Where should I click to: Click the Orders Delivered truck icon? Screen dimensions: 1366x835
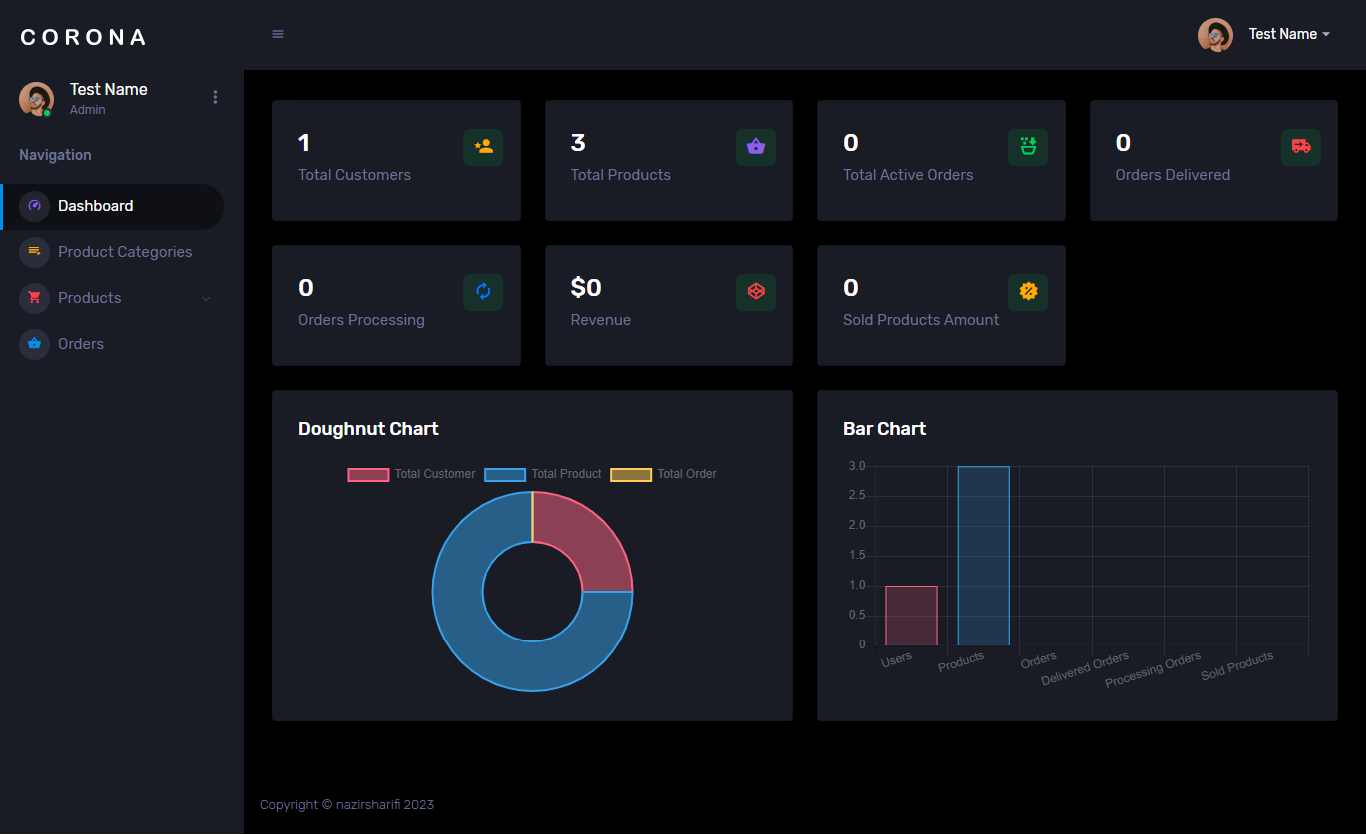click(x=1301, y=147)
